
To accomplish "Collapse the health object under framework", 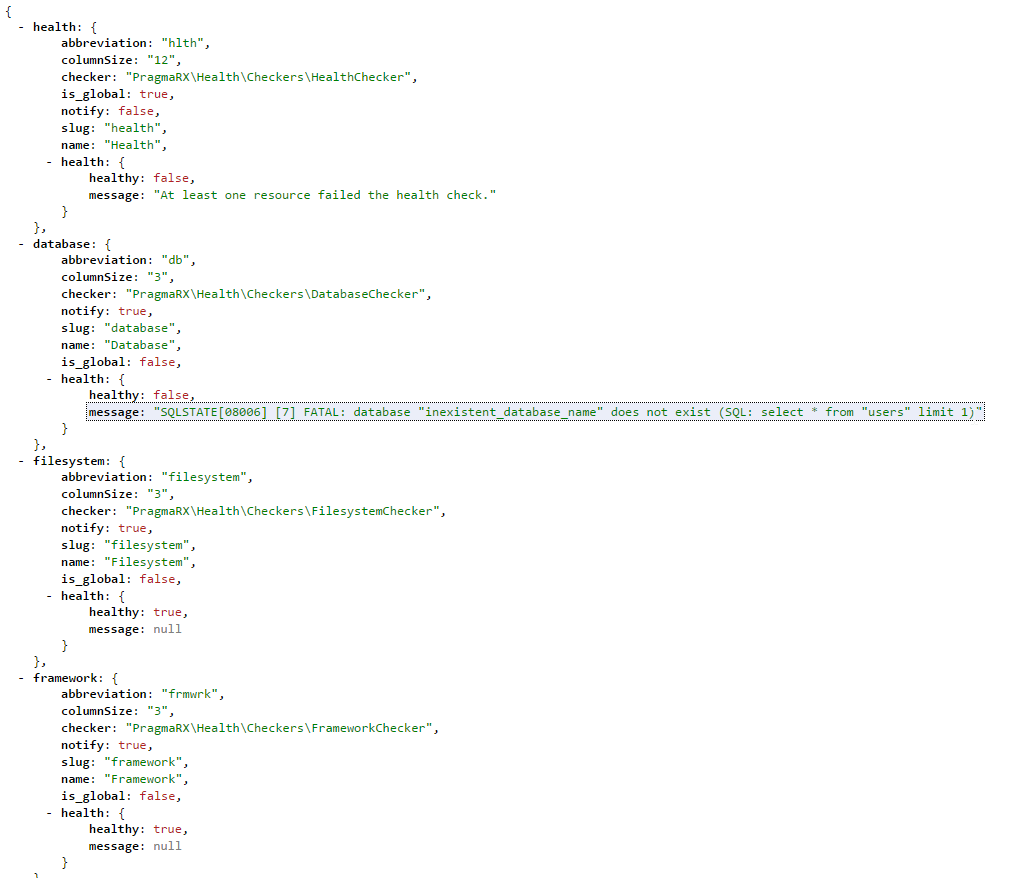I will point(49,814).
